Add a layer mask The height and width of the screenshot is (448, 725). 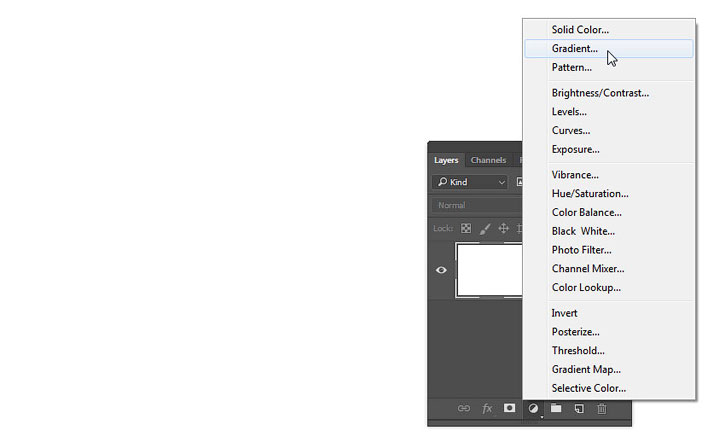(x=510, y=408)
